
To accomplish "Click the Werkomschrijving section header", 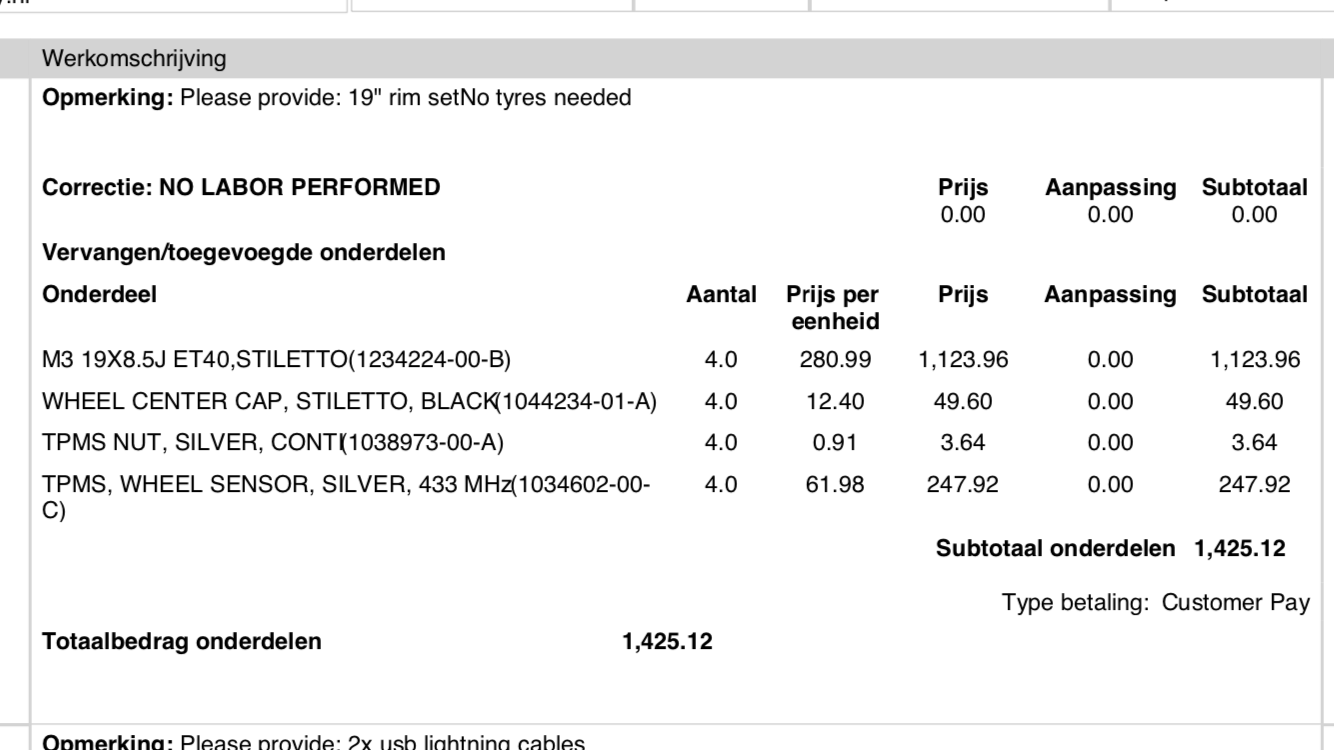I will (x=134, y=59).
